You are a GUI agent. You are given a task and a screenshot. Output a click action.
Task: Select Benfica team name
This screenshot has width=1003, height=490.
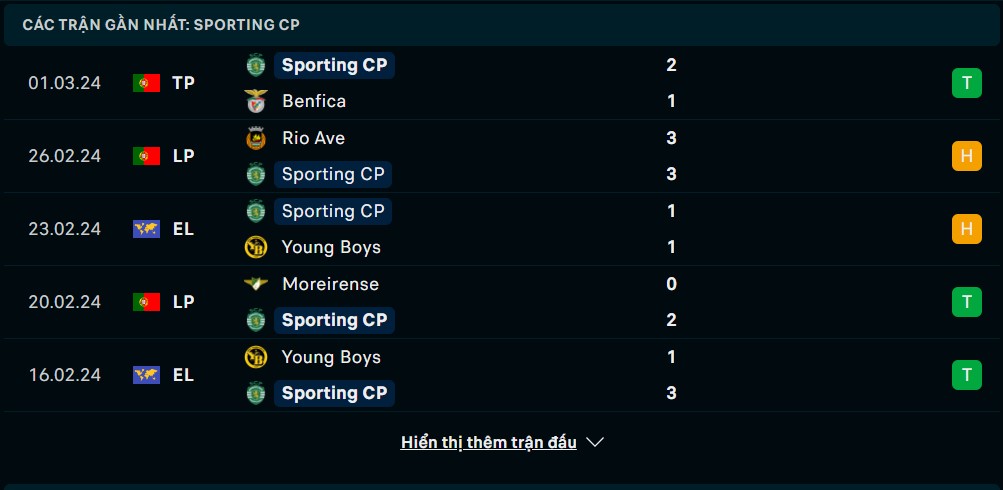(314, 101)
